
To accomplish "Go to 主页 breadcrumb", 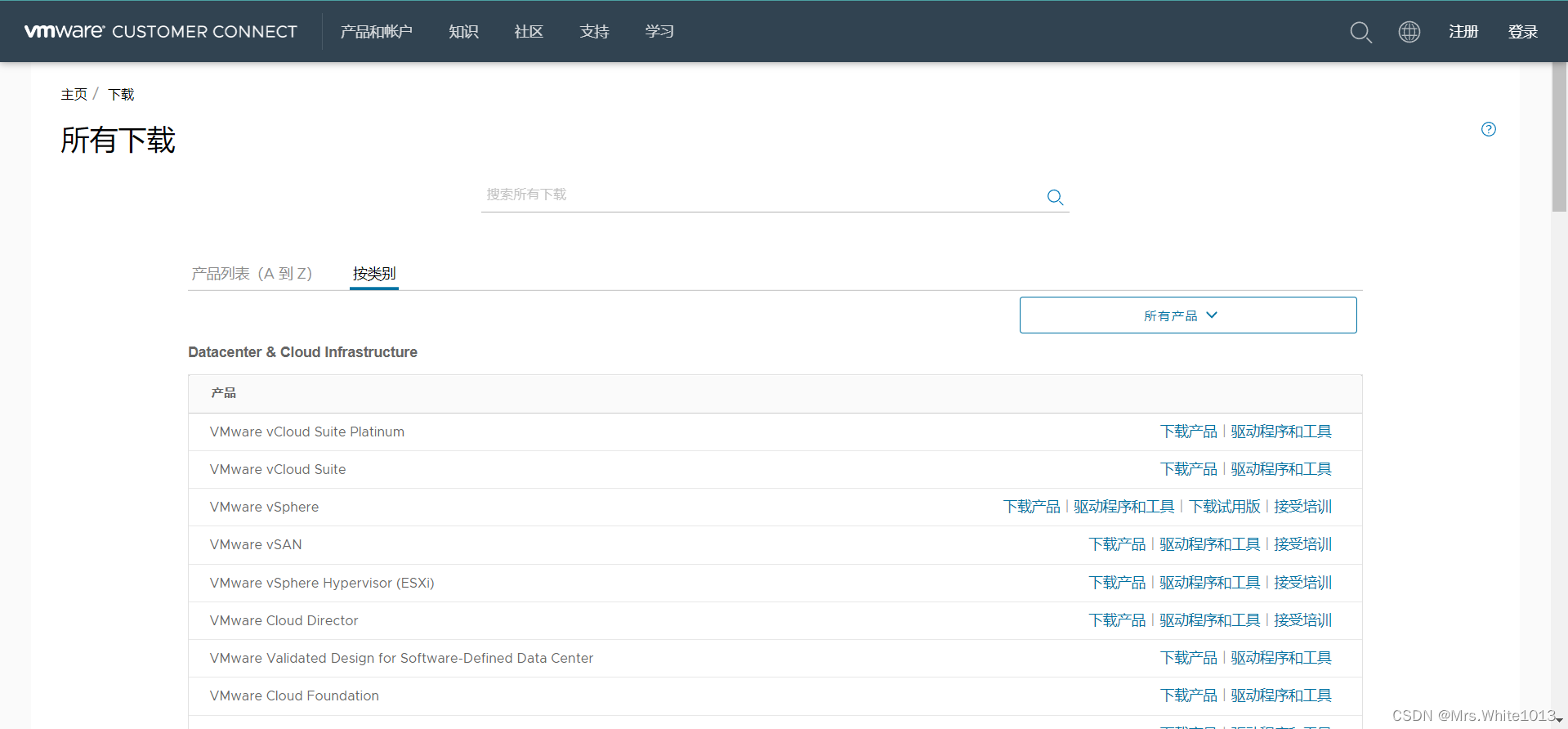I will 74,95.
